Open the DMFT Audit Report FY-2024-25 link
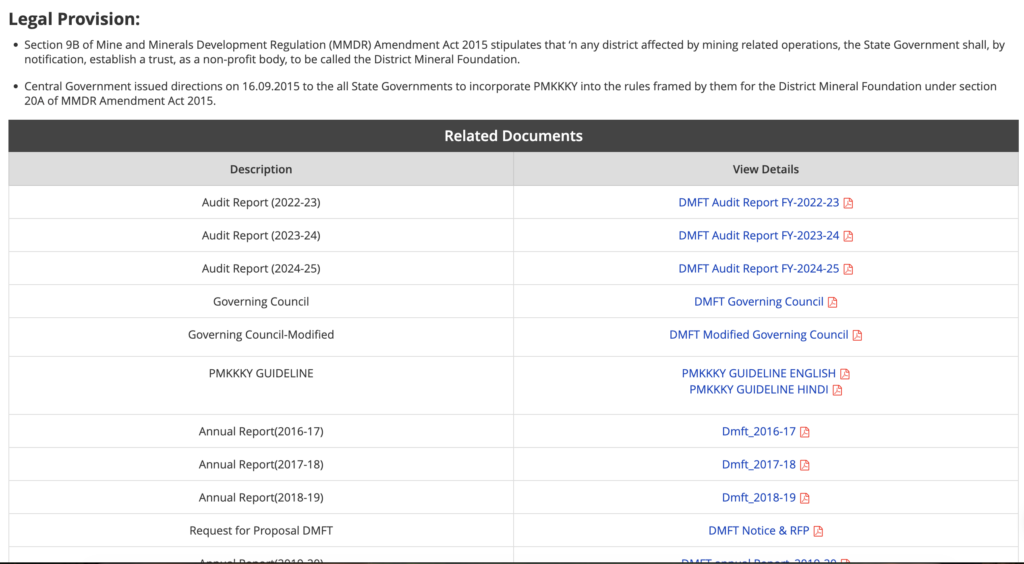Screen dimensions: 1024x564 (x=758, y=268)
